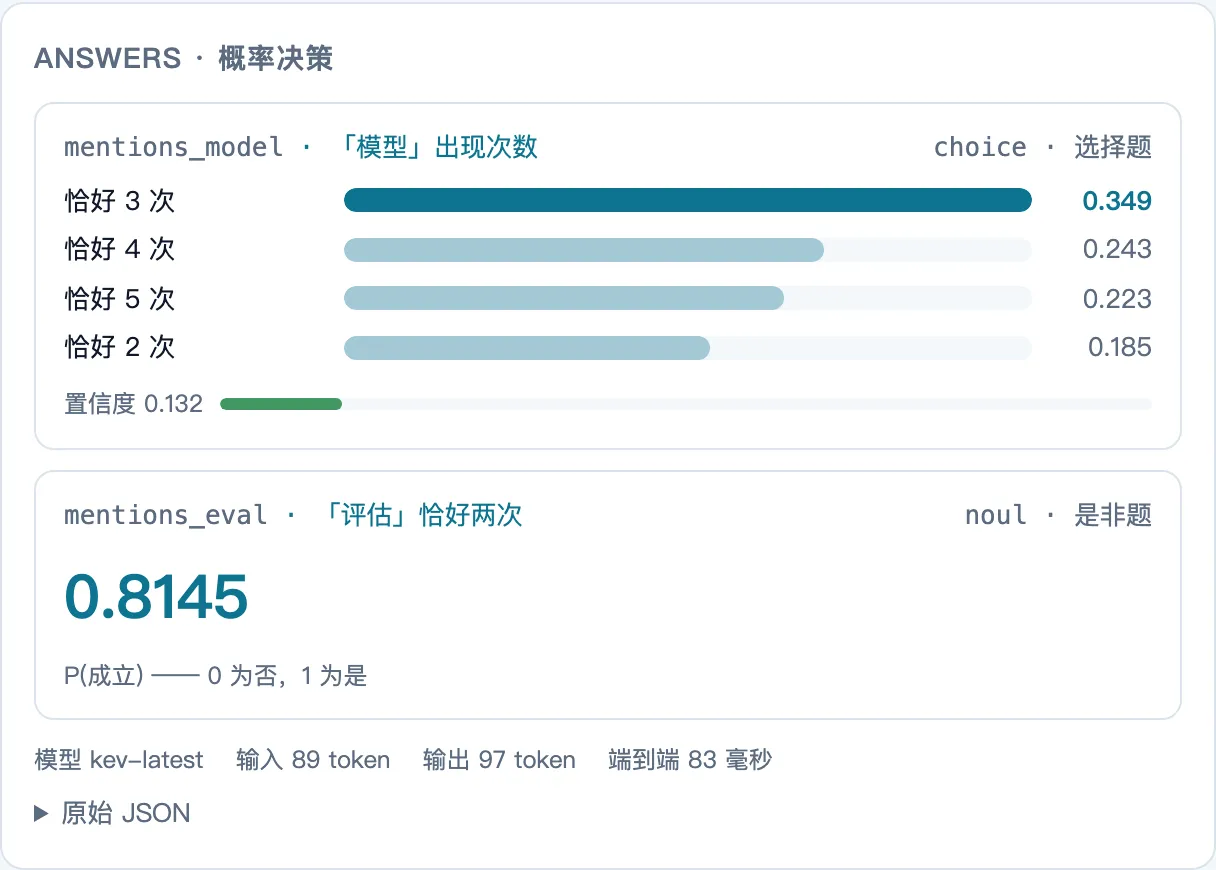Select the 恰好 2 次 option label
The width and height of the screenshot is (1216, 870).
[x=120, y=347]
